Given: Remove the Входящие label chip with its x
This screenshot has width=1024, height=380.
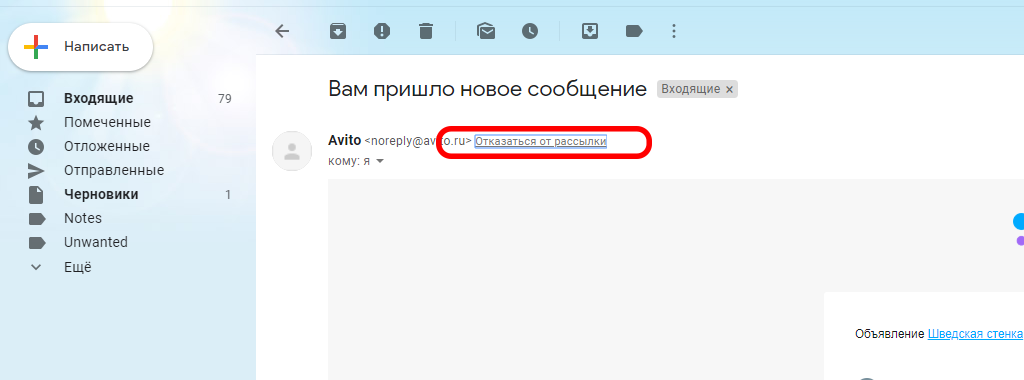Looking at the screenshot, I should (730, 89).
